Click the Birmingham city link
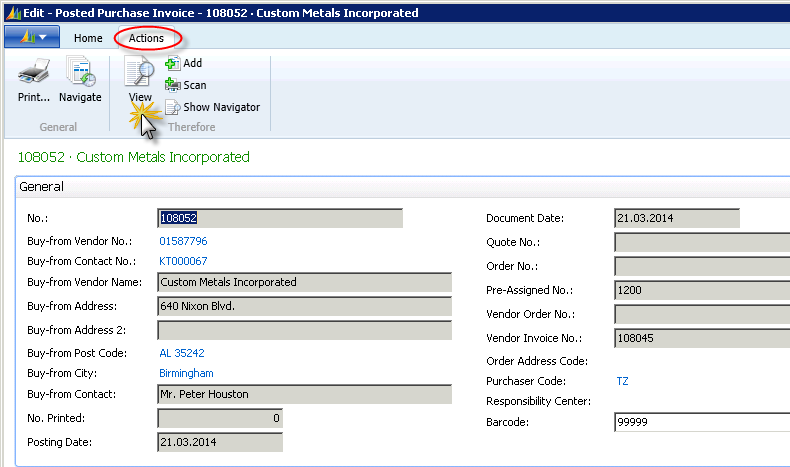This screenshot has height=467, width=790. (186, 374)
